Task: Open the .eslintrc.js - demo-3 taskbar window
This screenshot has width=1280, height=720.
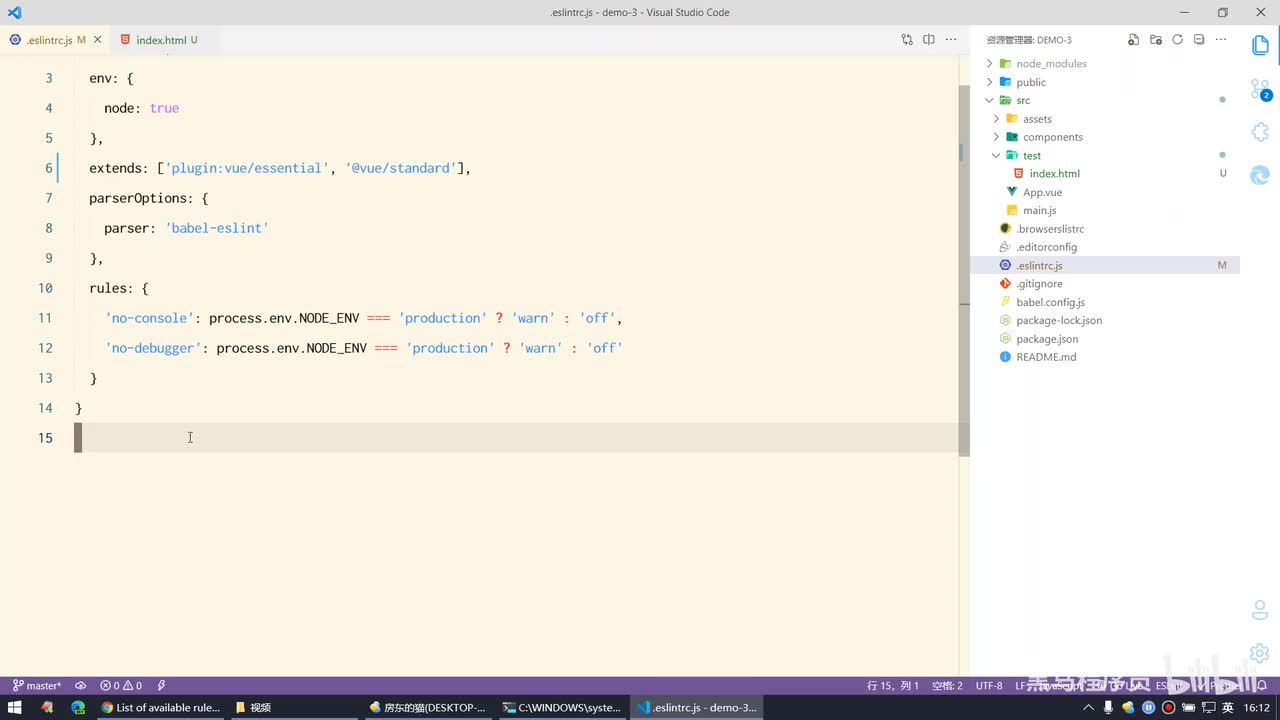Action: coord(696,707)
